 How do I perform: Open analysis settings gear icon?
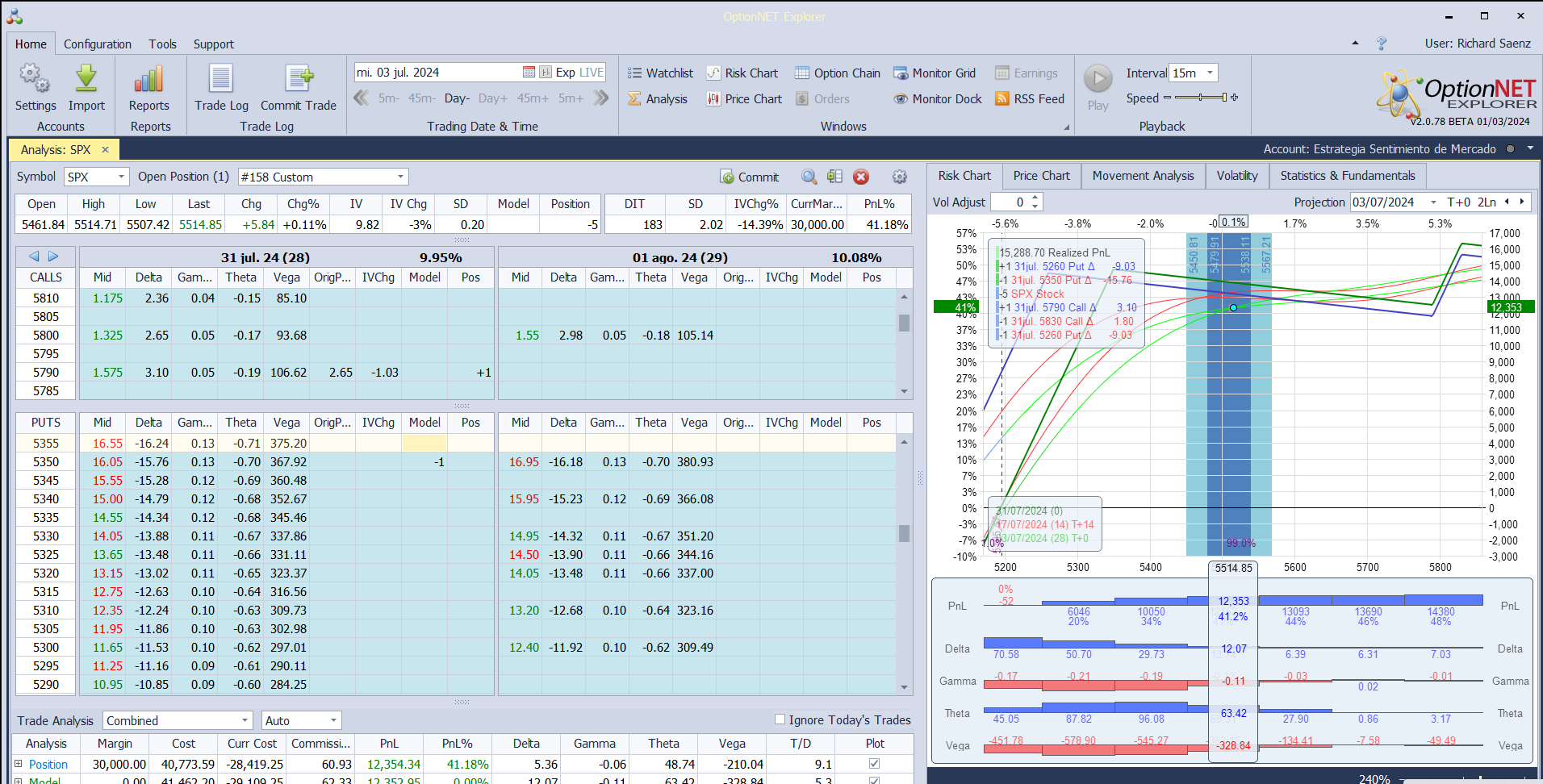tap(900, 177)
